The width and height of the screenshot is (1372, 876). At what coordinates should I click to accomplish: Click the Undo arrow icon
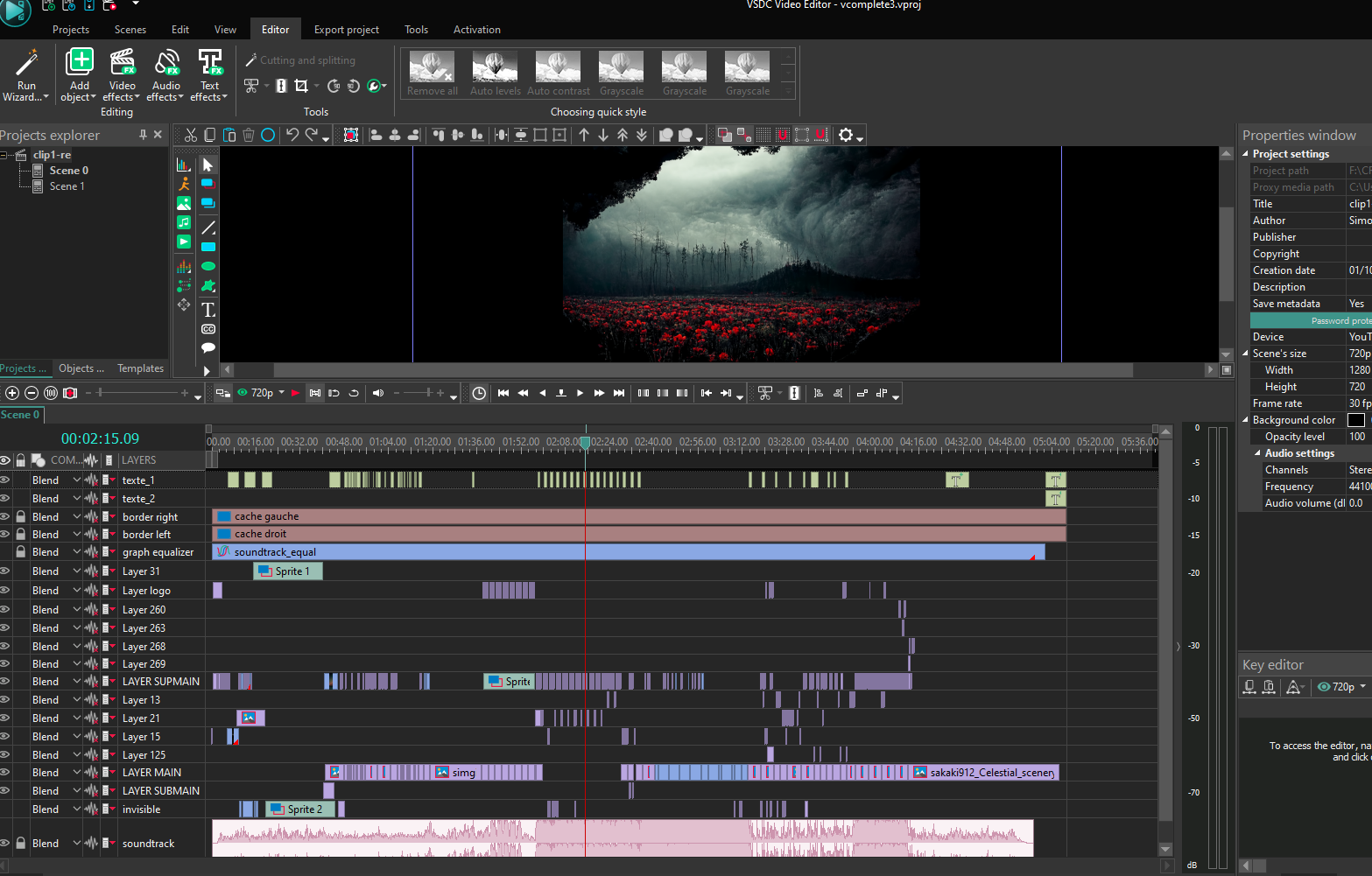pos(292,135)
